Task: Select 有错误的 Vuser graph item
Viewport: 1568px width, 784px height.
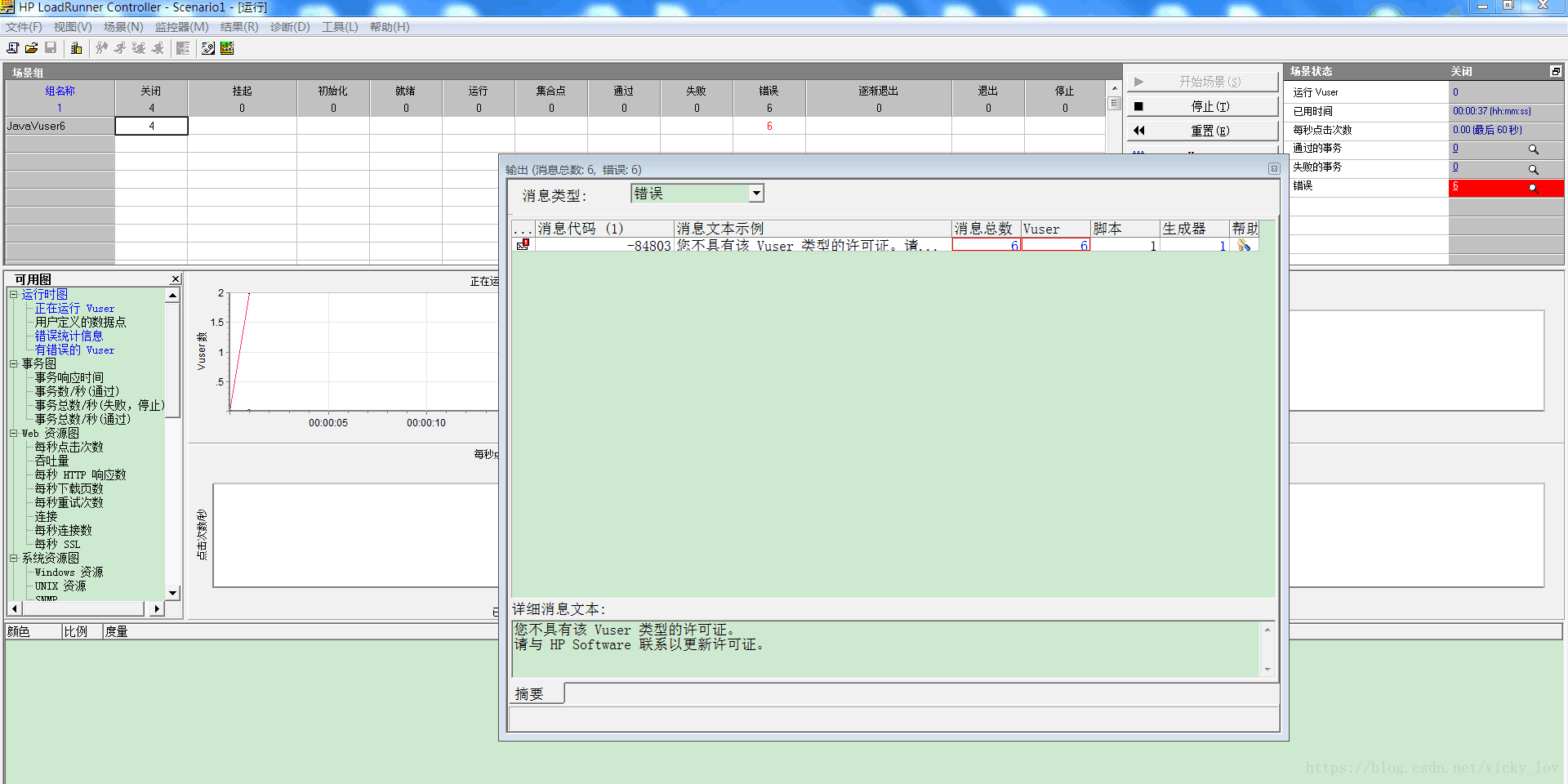Action: point(74,350)
